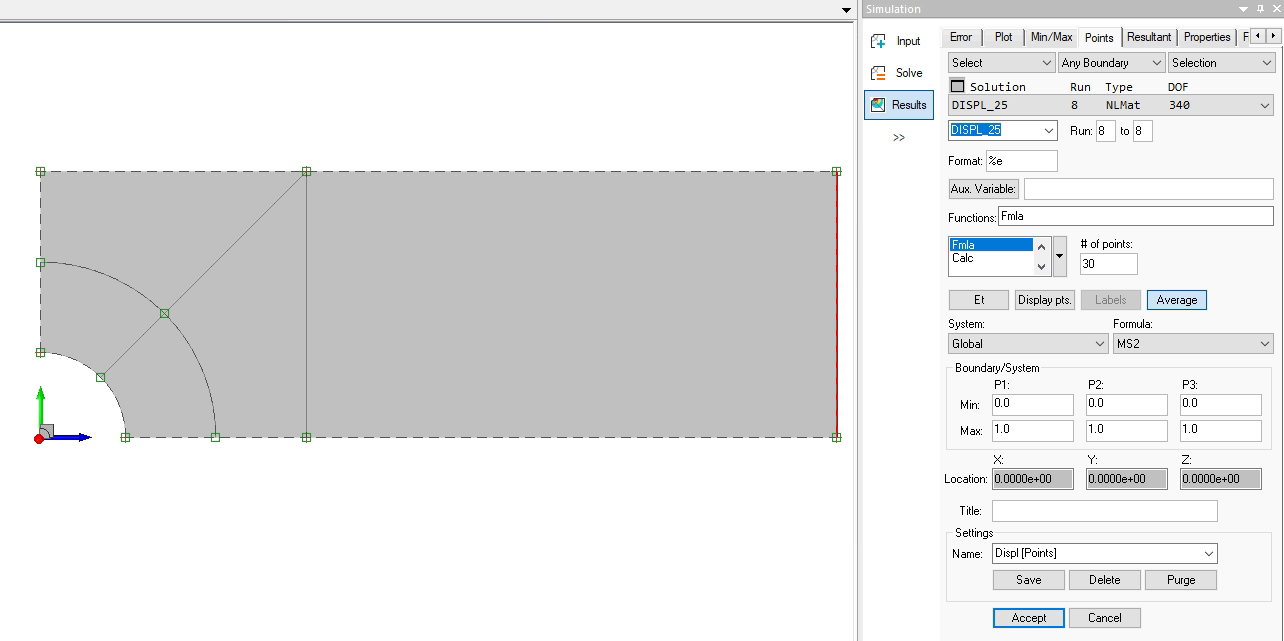Toggle the Display pts. button
Viewport: 1284px width, 641px height.
coord(1044,300)
